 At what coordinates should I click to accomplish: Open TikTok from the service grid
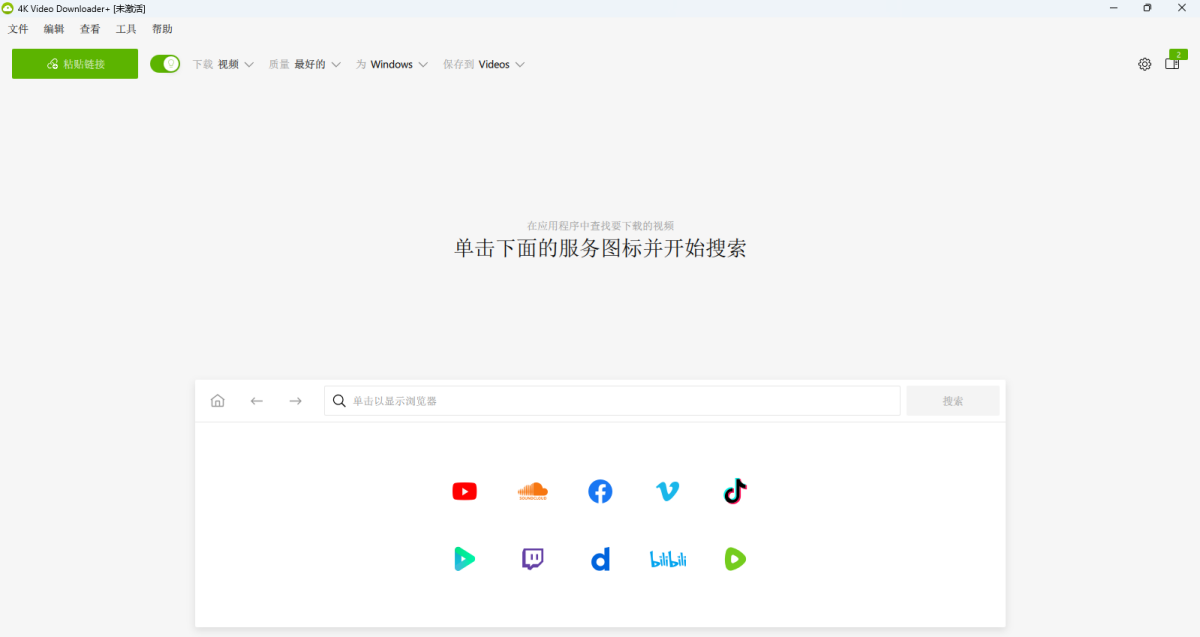[x=735, y=491]
